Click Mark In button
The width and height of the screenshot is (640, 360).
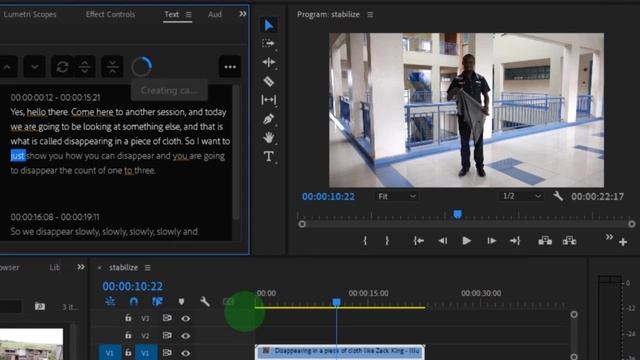coord(365,241)
